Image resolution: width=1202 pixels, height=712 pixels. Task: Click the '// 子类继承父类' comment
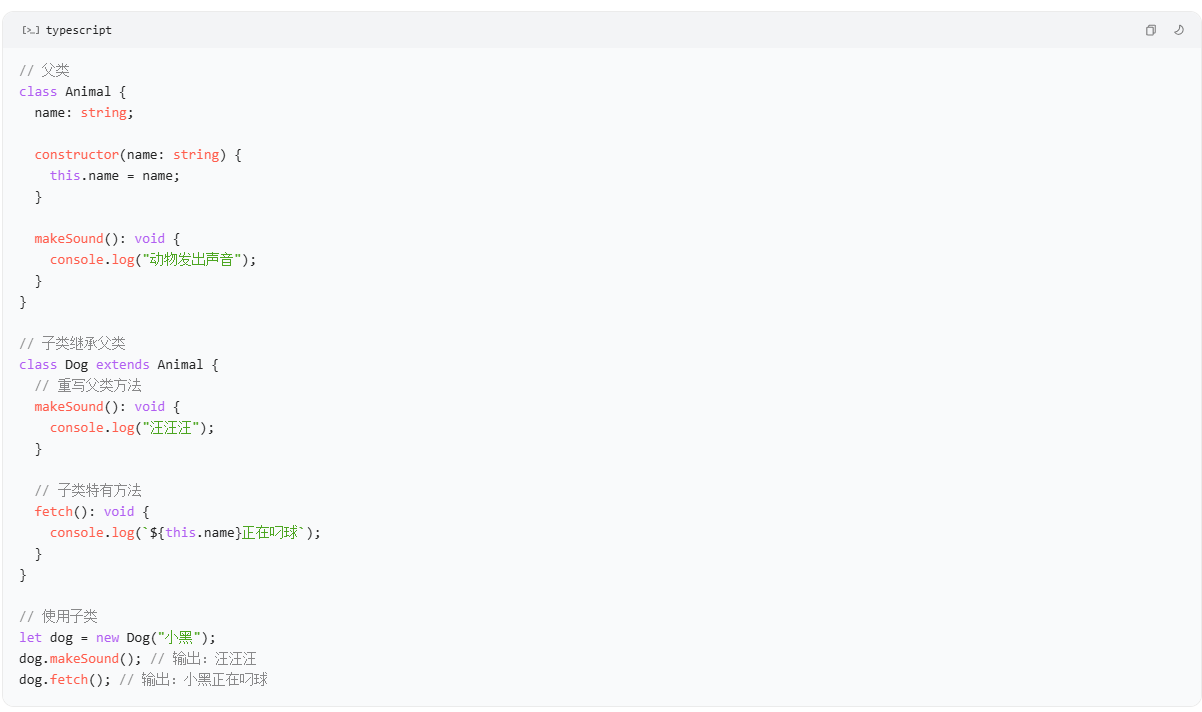[72, 343]
